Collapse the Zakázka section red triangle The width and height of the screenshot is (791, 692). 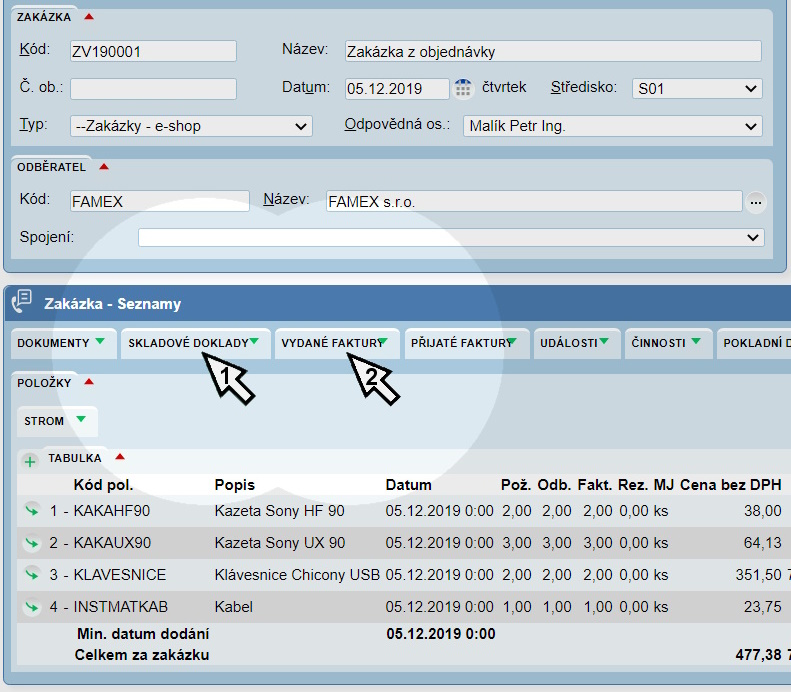click(89, 17)
